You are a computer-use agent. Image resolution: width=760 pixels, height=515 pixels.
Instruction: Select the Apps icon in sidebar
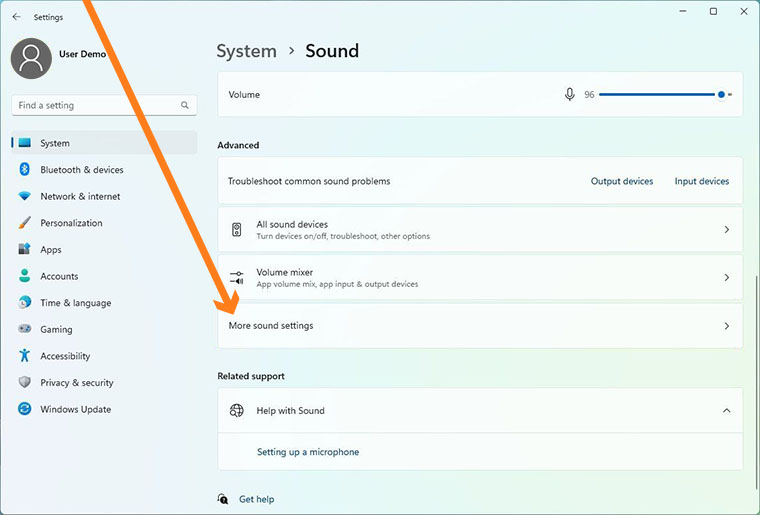point(25,249)
